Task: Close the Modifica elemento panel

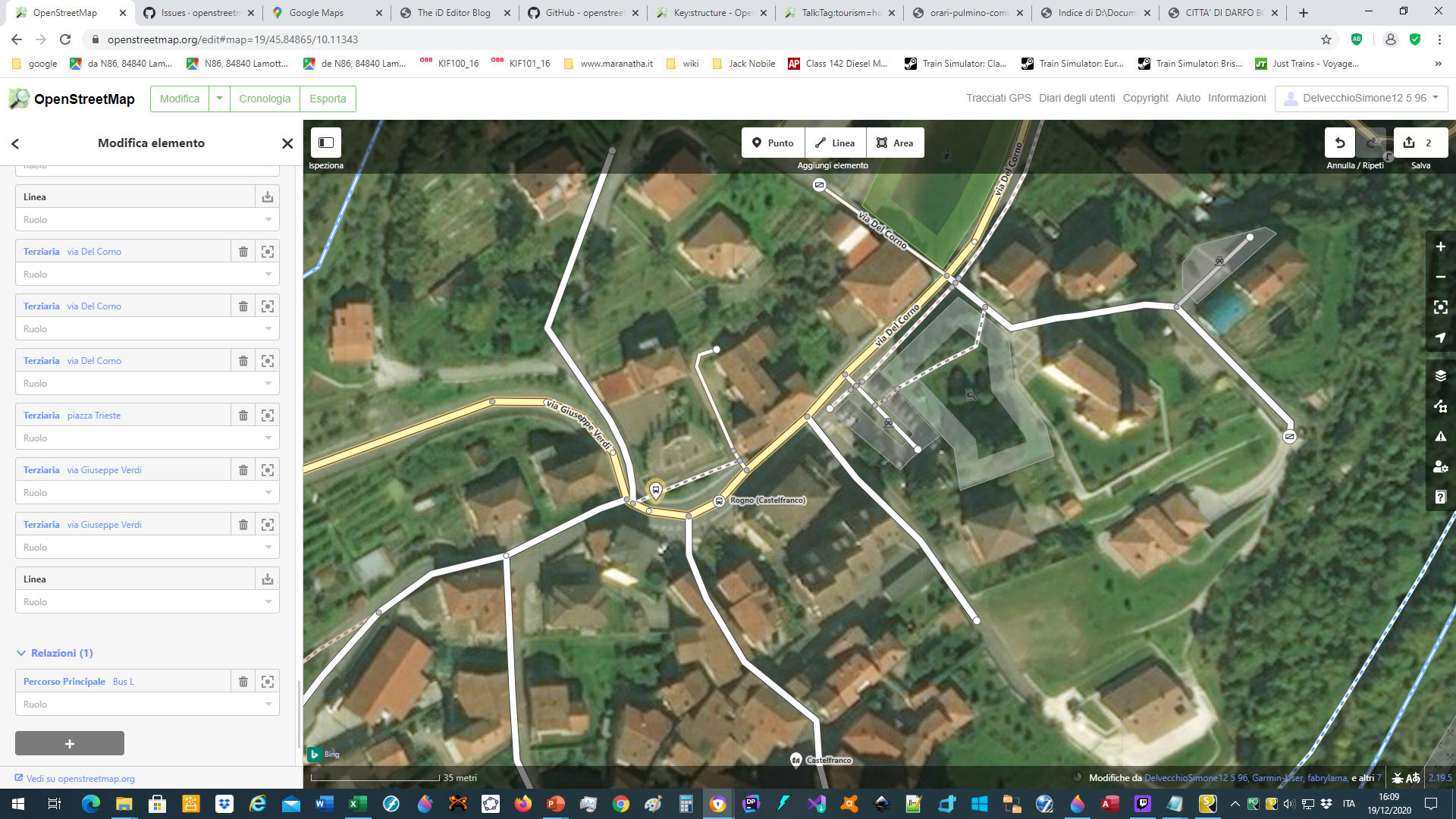Action: click(x=287, y=143)
